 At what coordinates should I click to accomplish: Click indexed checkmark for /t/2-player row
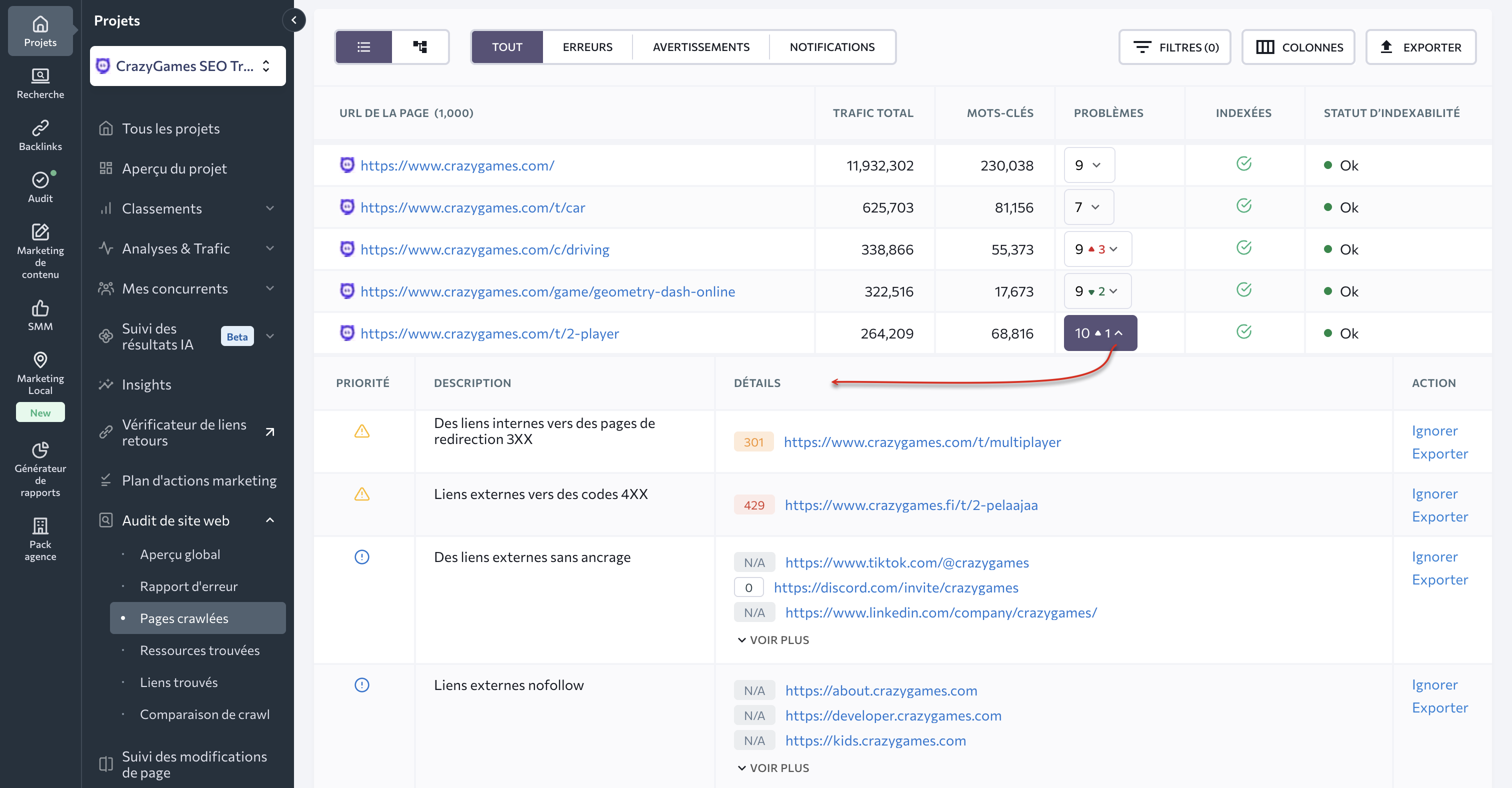point(1244,332)
